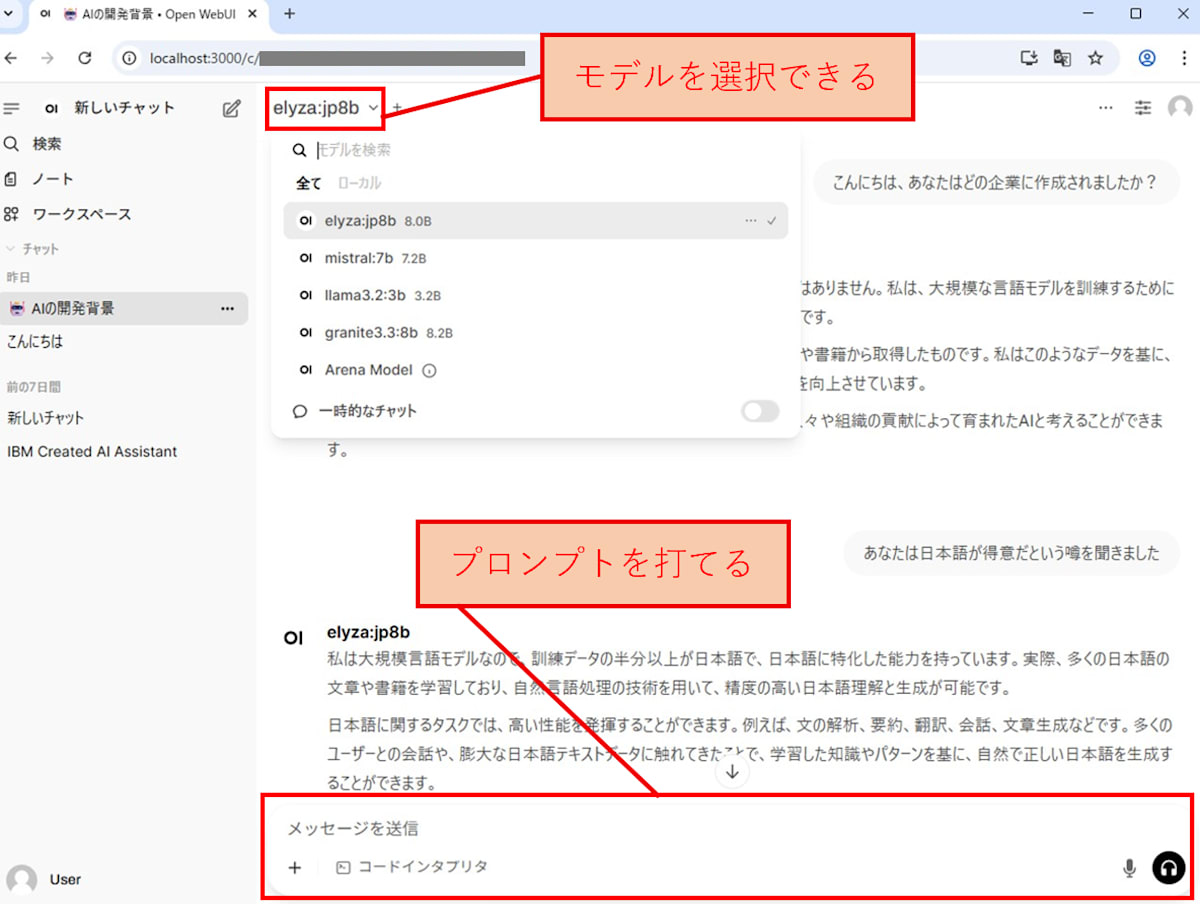Click the elyza:jp8b name above the response
Image resolution: width=1200 pixels, height=904 pixels.
[x=368, y=632]
